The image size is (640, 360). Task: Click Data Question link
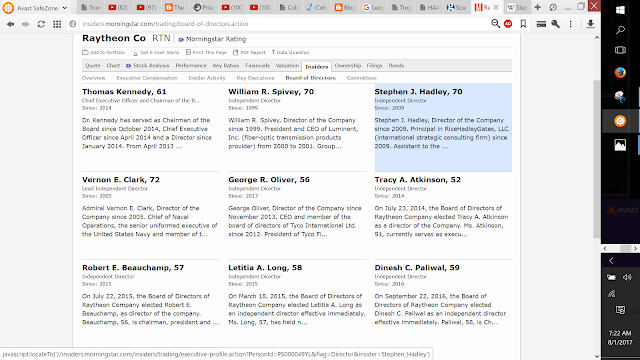(290, 53)
